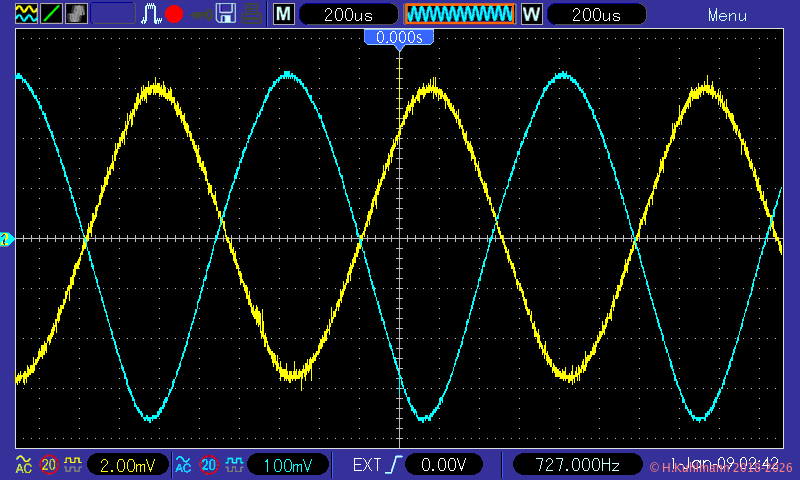Change channel 1 scale 2.00mV value
This screenshot has height=480, width=800.
(127, 464)
